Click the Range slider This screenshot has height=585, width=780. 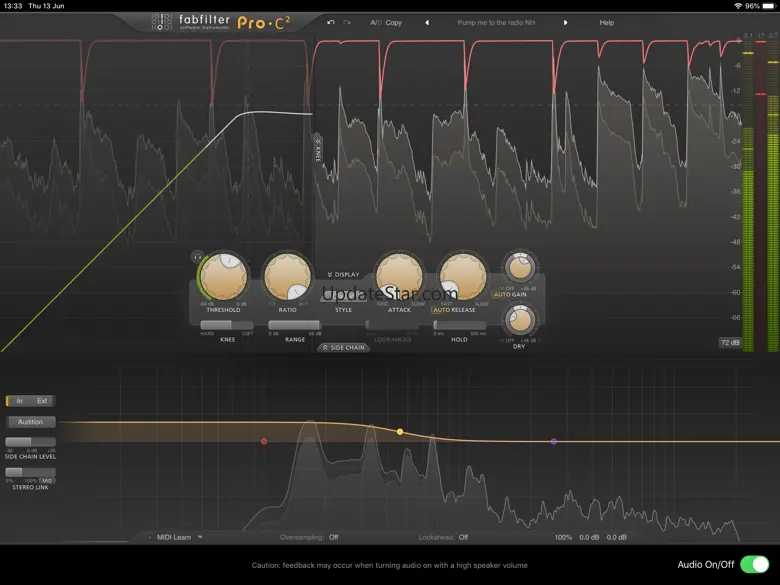click(x=294, y=325)
